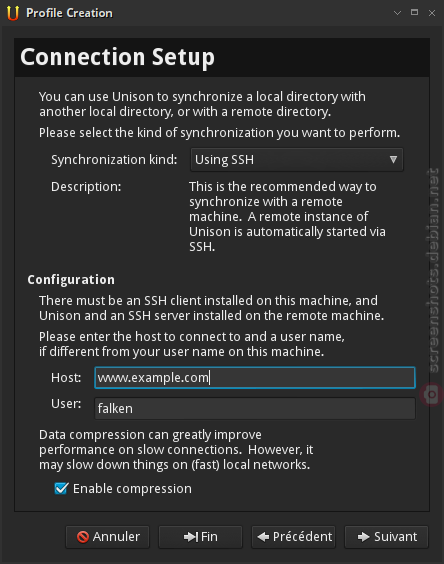Click the Profile Creation title bar text
This screenshot has height=564, width=444.
[69, 13]
